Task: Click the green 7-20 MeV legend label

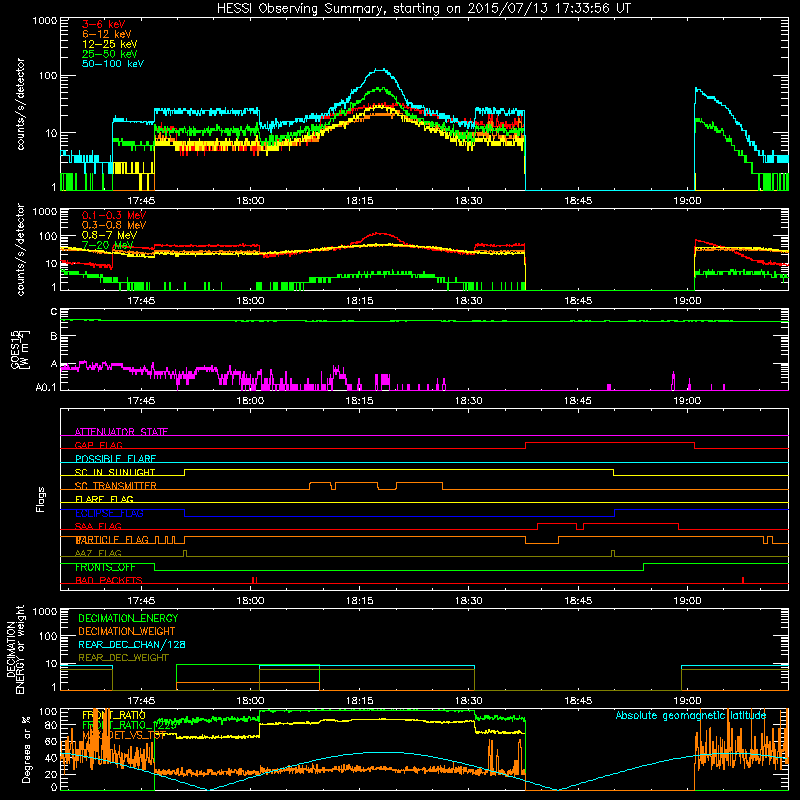Action: coord(107,245)
